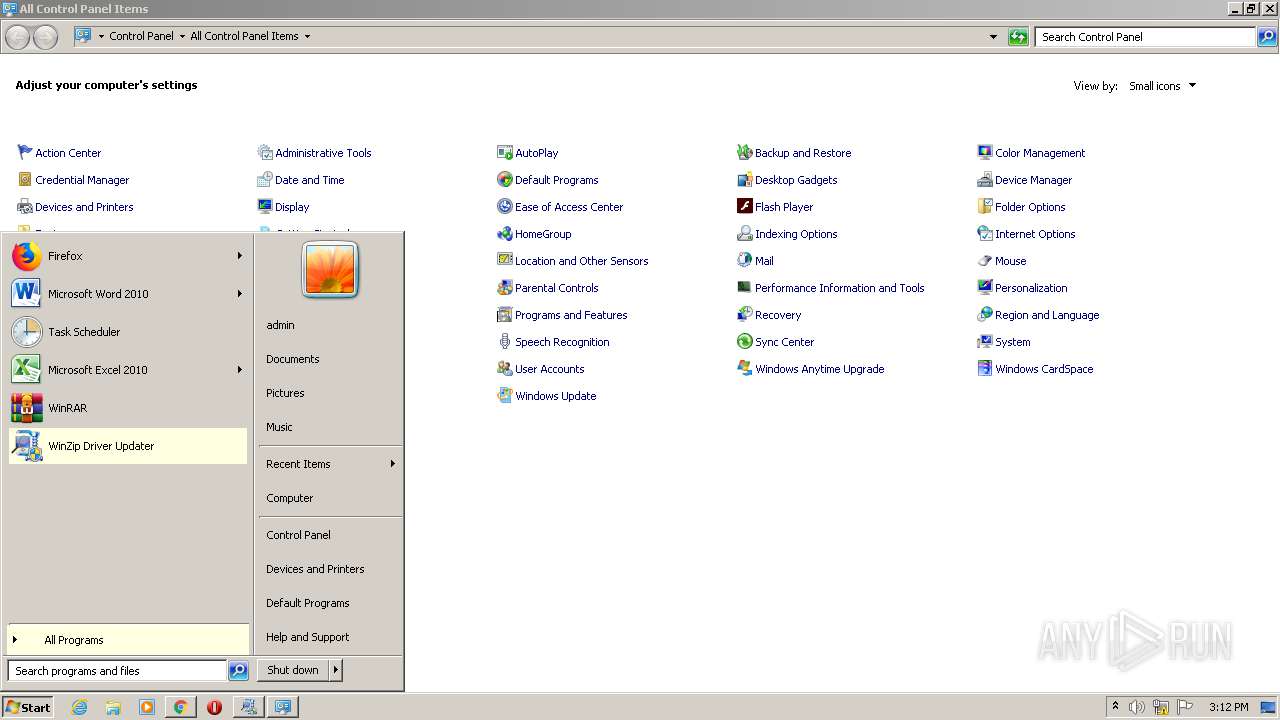The width and height of the screenshot is (1280, 720).
Task: Open Action Center flag icon
Action: (x=25, y=153)
